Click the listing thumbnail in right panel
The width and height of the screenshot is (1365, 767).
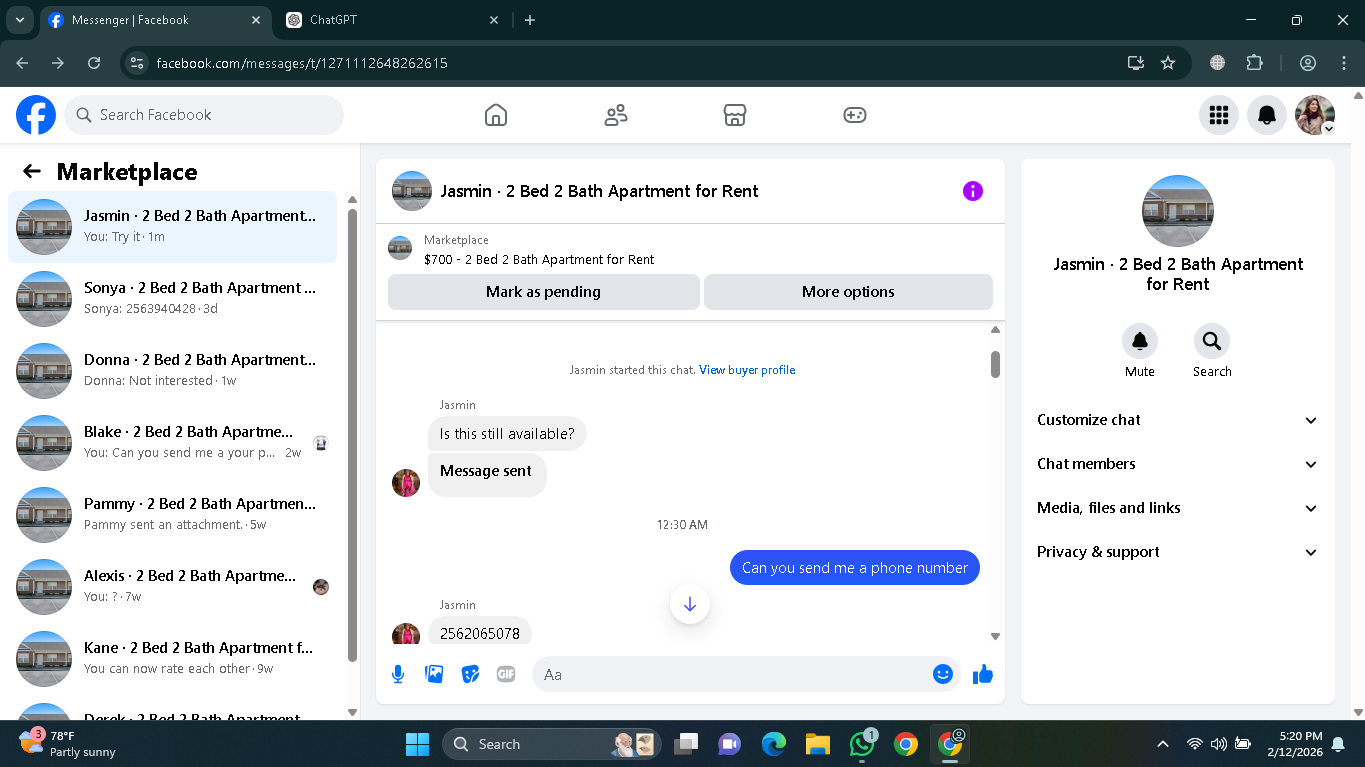1178,211
